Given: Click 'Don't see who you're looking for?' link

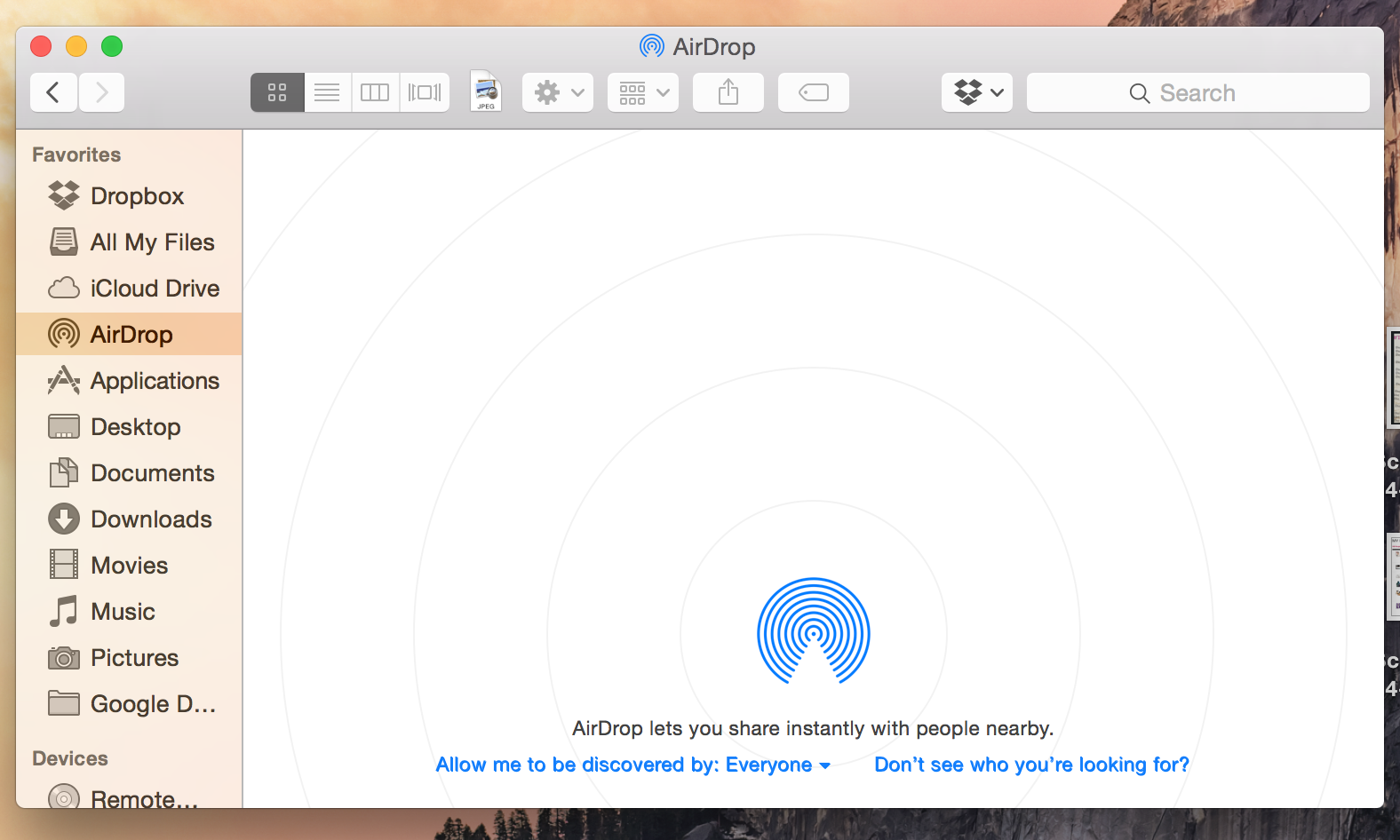Looking at the screenshot, I should pyautogui.click(x=1031, y=765).
